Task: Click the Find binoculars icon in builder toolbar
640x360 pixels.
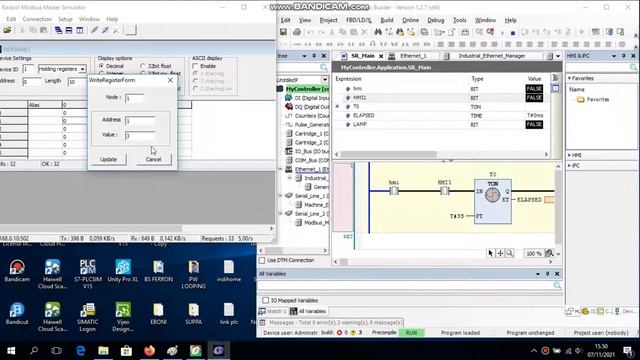Action: coord(378,32)
